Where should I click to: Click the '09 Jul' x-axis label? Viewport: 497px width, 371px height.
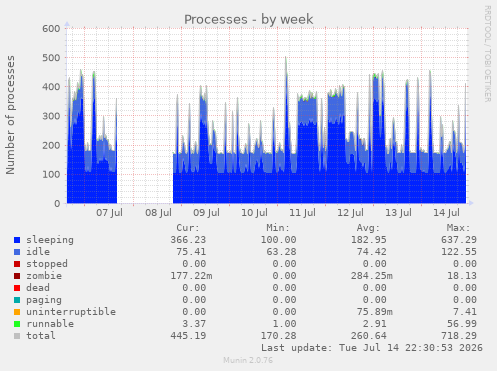pyautogui.click(x=206, y=213)
